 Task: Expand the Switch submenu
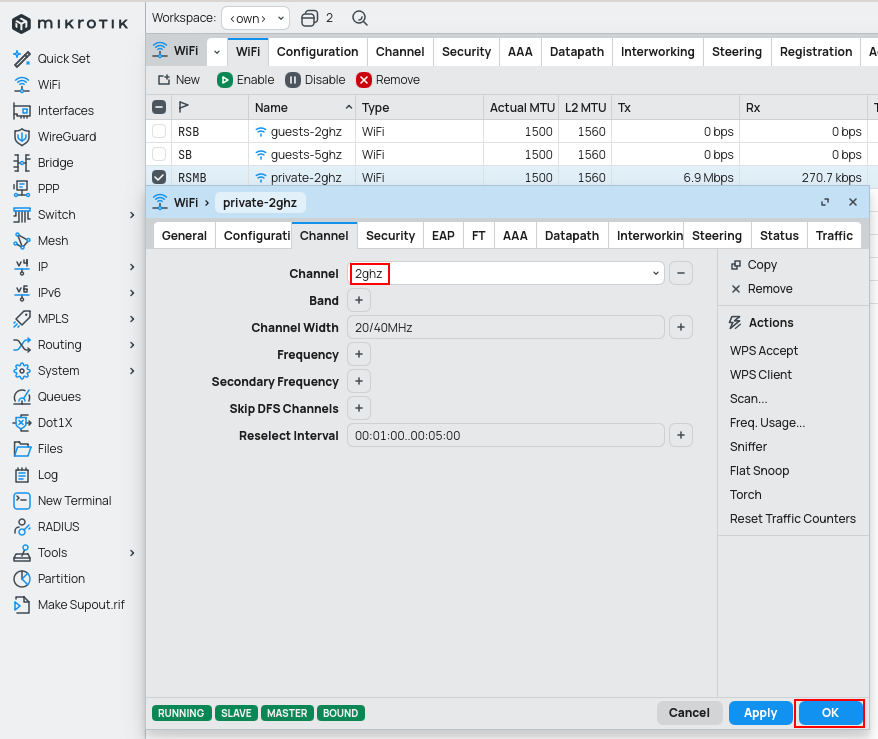pos(132,215)
